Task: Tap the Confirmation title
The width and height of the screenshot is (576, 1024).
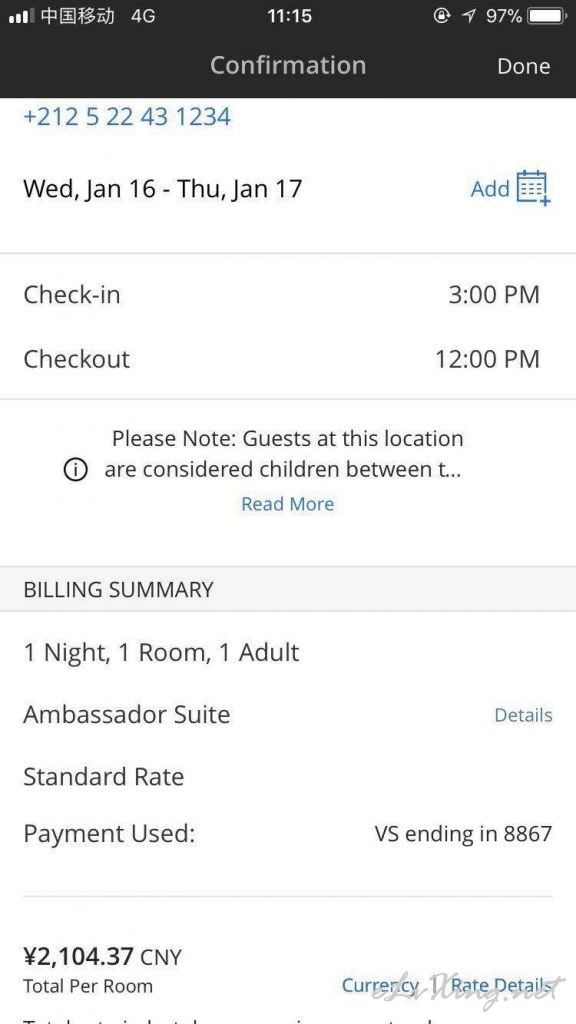Action: [x=288, y=65]
